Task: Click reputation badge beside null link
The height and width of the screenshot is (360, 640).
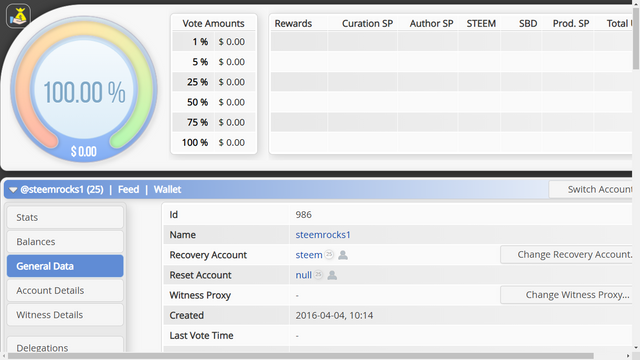Action: click(x=318, y=275)
